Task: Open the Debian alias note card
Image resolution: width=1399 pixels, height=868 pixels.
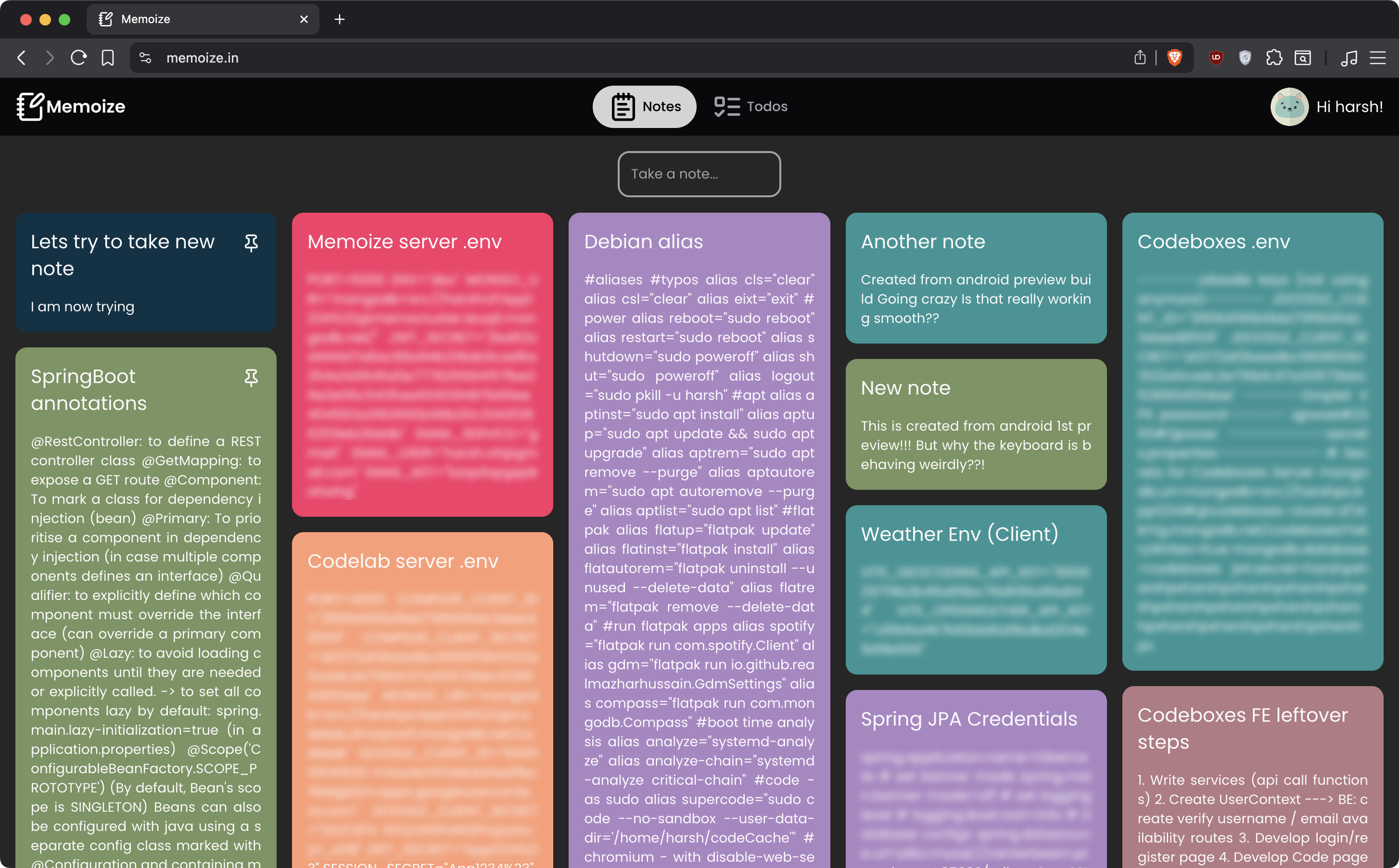Action: (x=699, y=517)
